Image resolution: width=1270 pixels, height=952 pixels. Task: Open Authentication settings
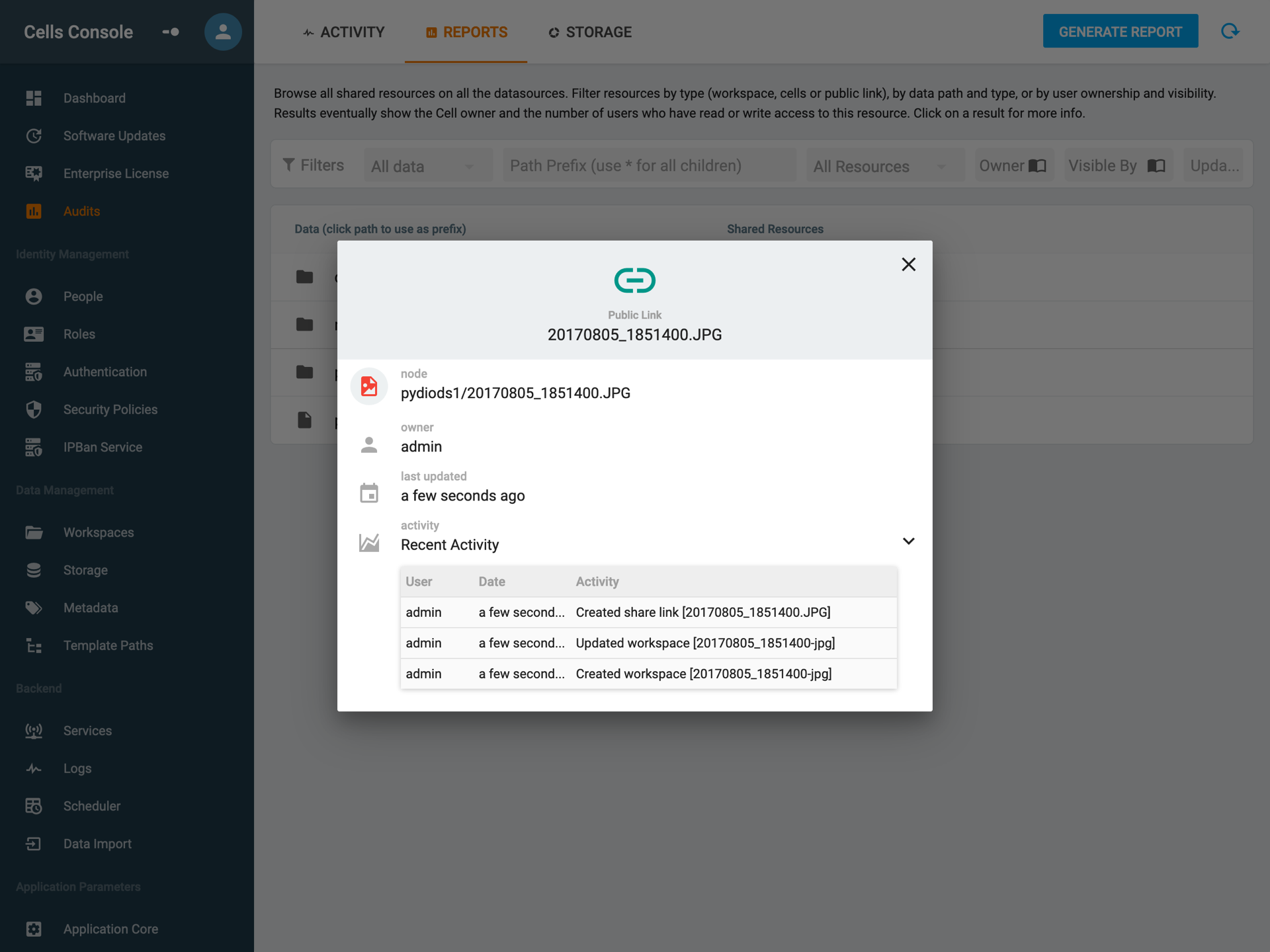(x=105, y=372)
